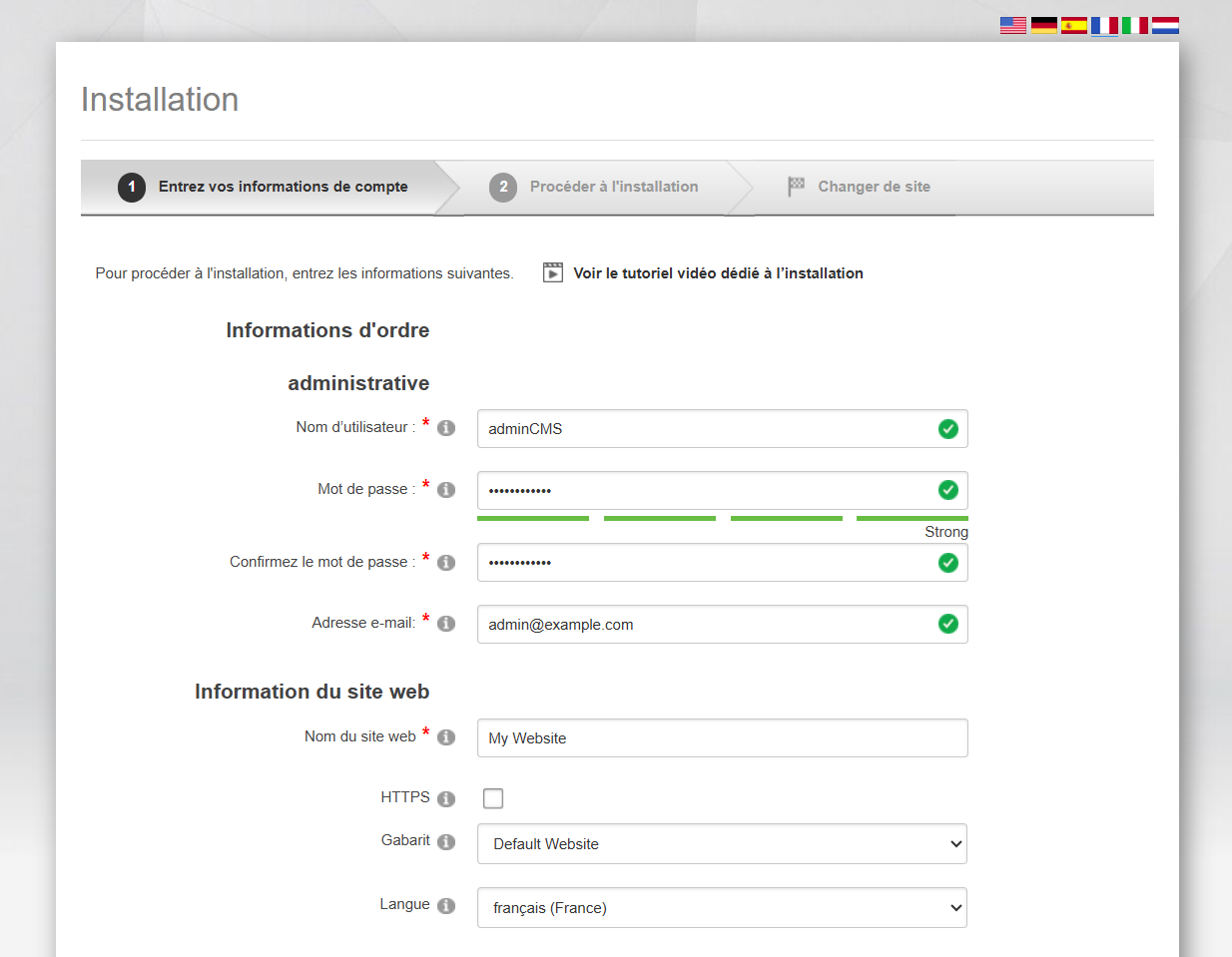
Task: Show info for Mot de passe field
Action: 446,490
